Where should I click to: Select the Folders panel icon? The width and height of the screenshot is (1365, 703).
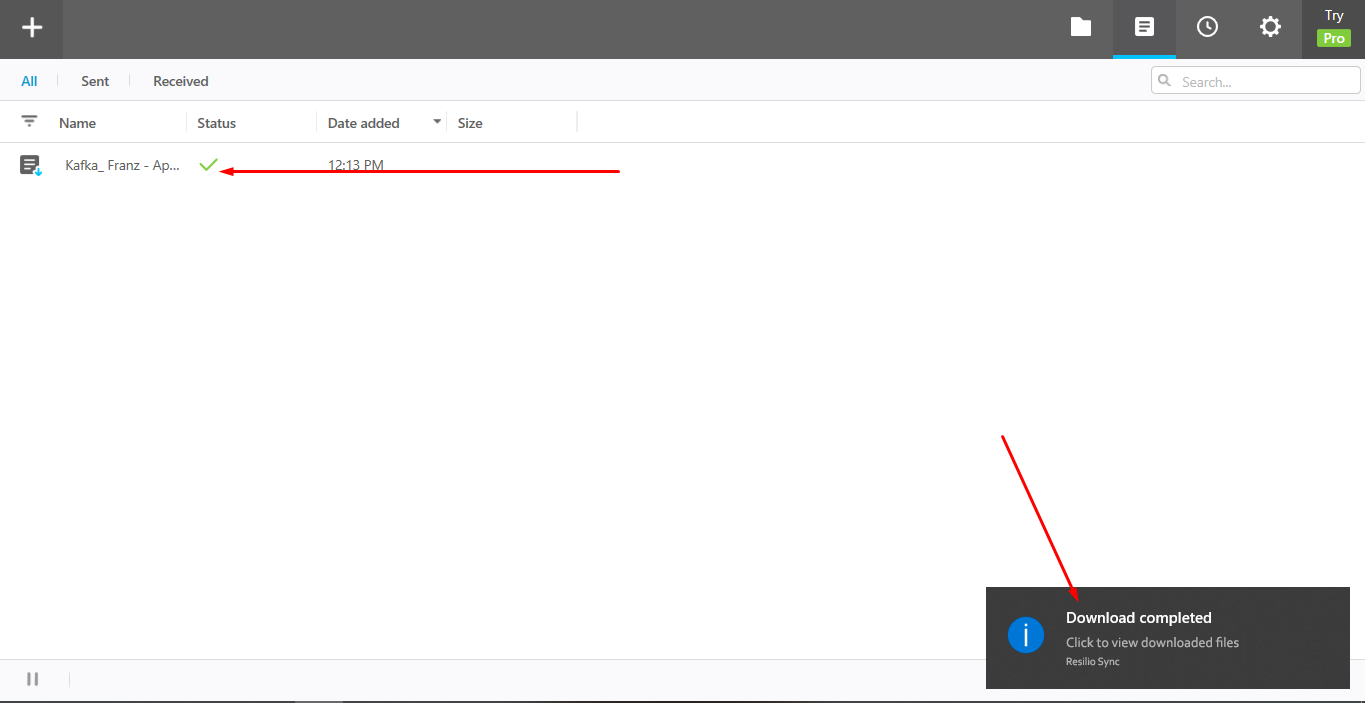point(1081,27)
